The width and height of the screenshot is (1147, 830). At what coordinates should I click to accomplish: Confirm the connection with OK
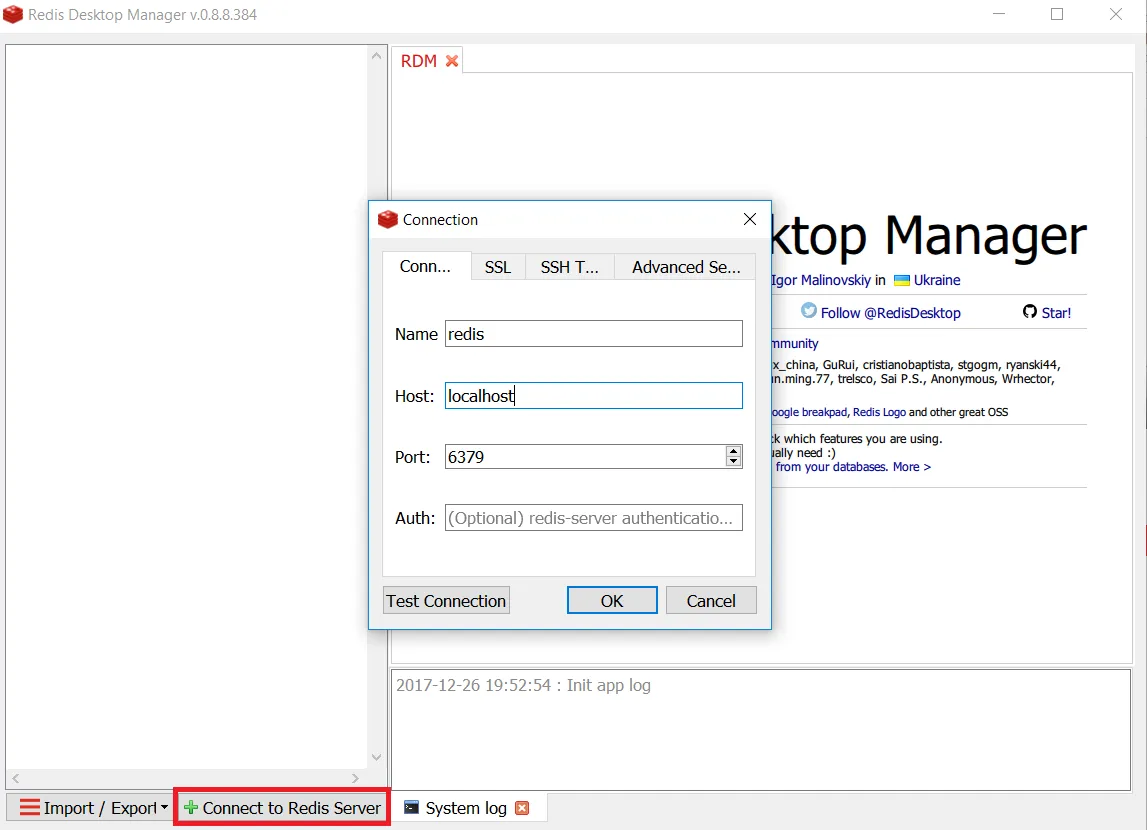[611, 600]
